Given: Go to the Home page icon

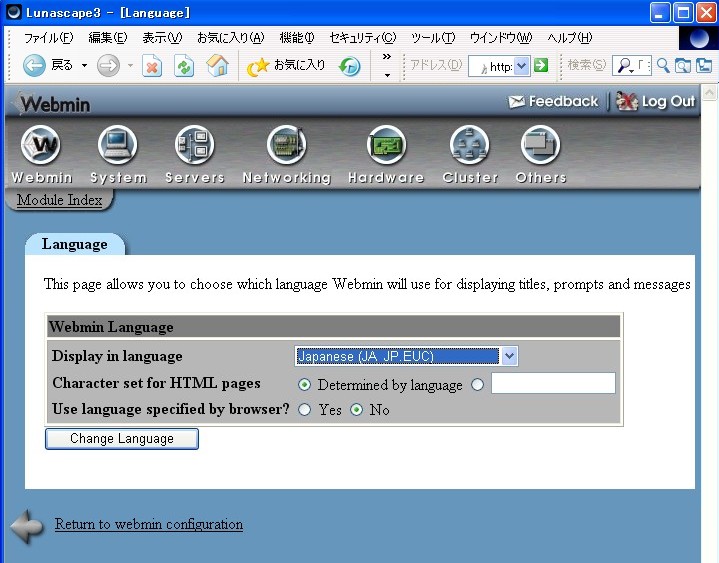Looking at the screenshot, I should pos(217,66).
